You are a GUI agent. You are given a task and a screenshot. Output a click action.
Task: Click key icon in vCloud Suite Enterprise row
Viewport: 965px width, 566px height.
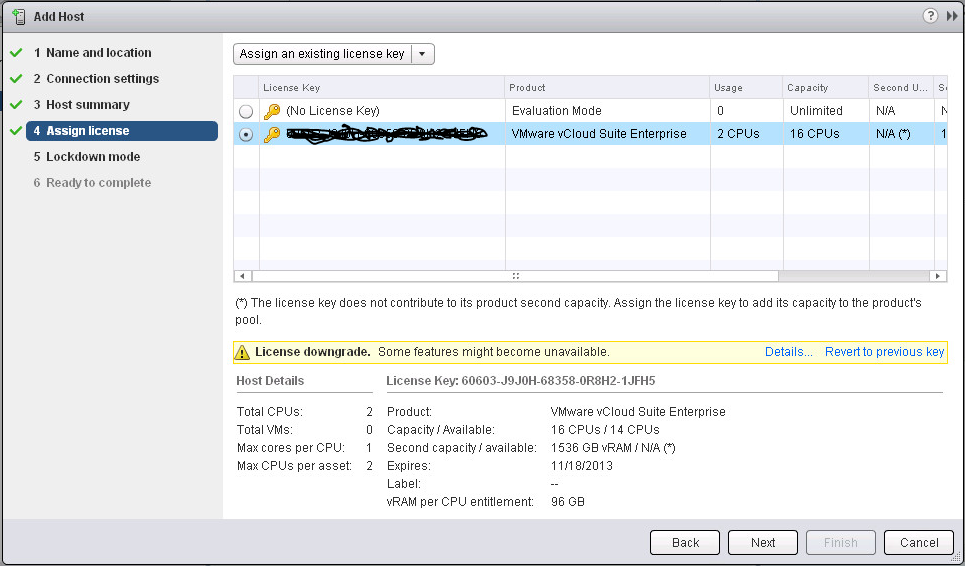(x=271, y=134)
